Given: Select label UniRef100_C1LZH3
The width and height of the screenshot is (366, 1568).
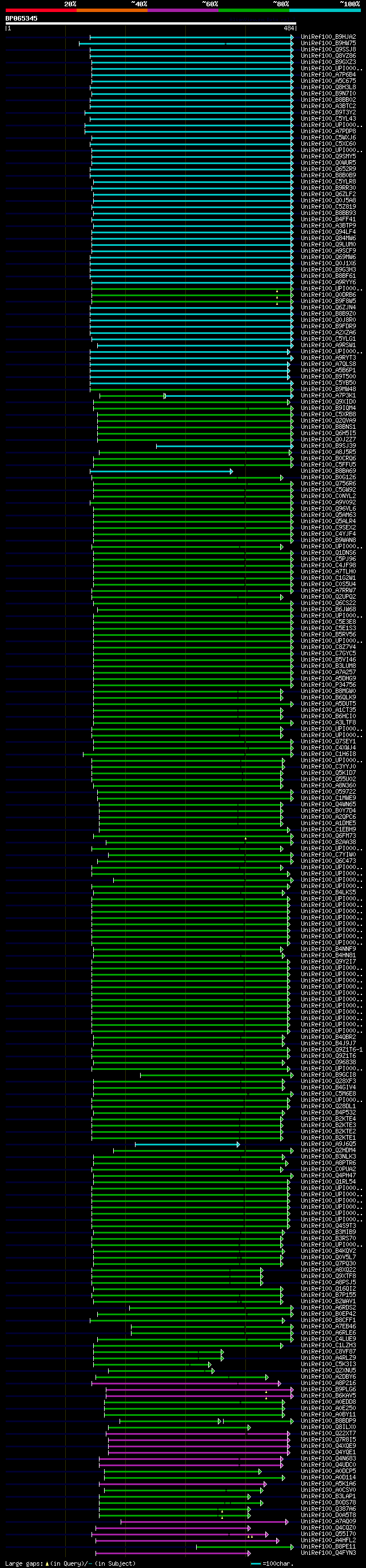Looking at the screenshot, I should click(328, 1346).
